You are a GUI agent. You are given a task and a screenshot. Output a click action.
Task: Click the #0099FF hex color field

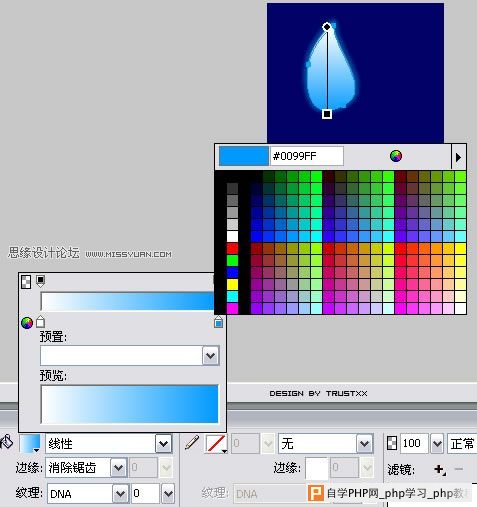click(x=307, y=156)
